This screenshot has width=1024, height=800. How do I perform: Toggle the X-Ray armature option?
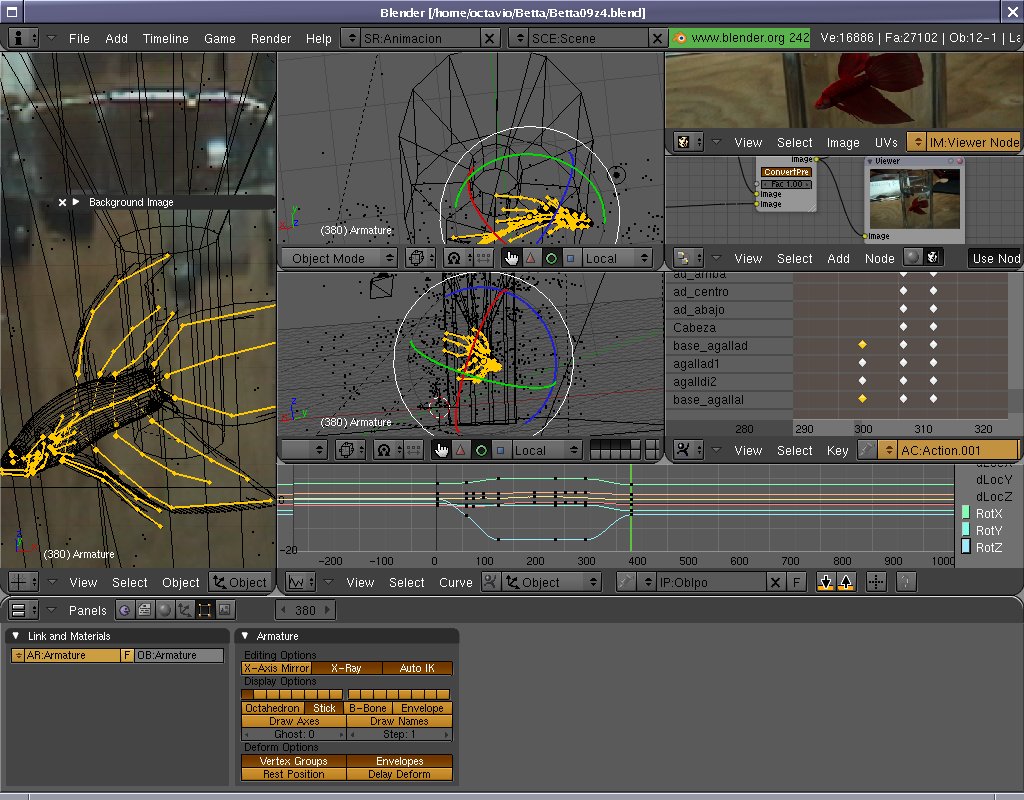[x=346, y=668]
